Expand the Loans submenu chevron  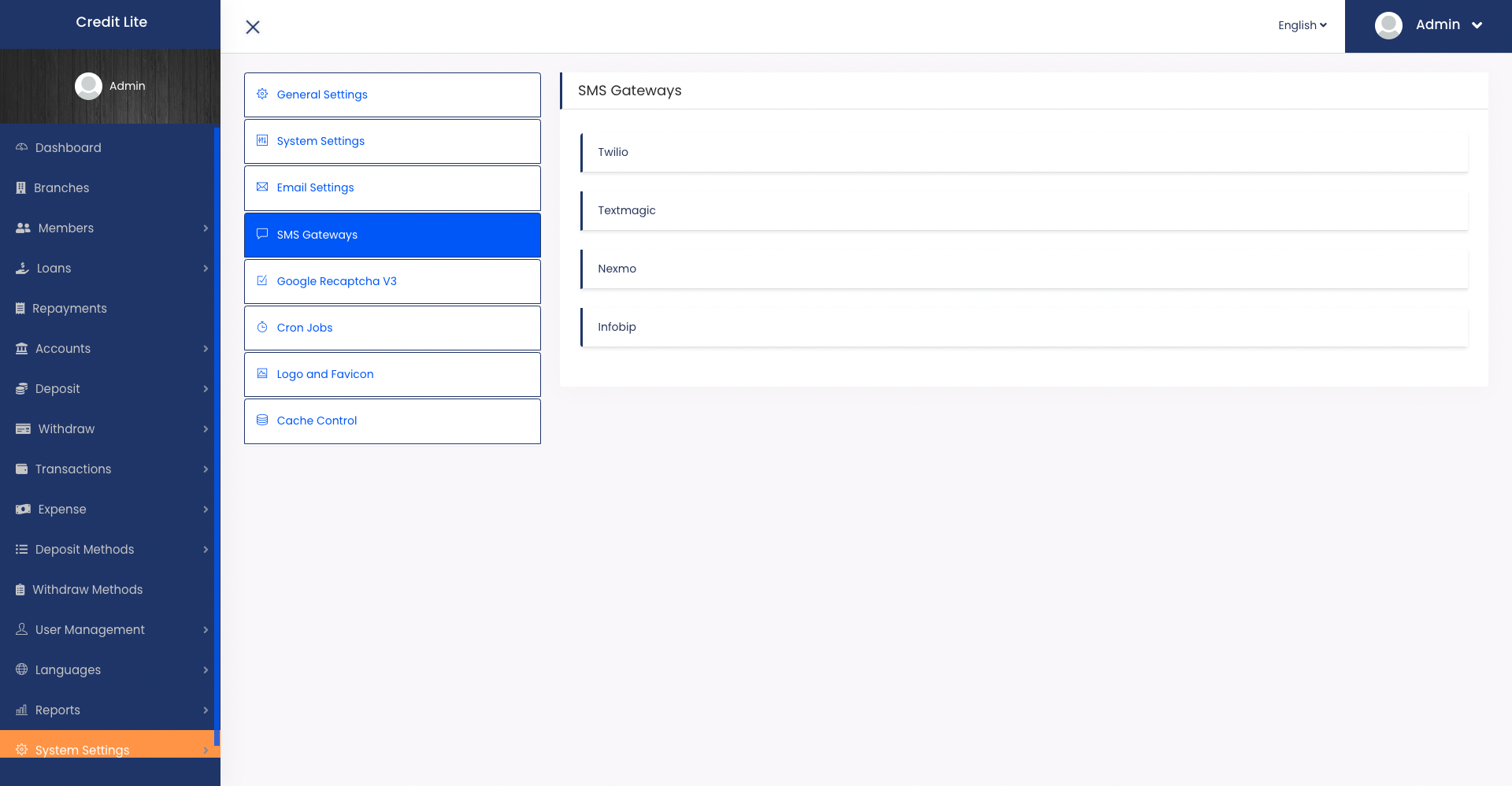click(206, 268)
